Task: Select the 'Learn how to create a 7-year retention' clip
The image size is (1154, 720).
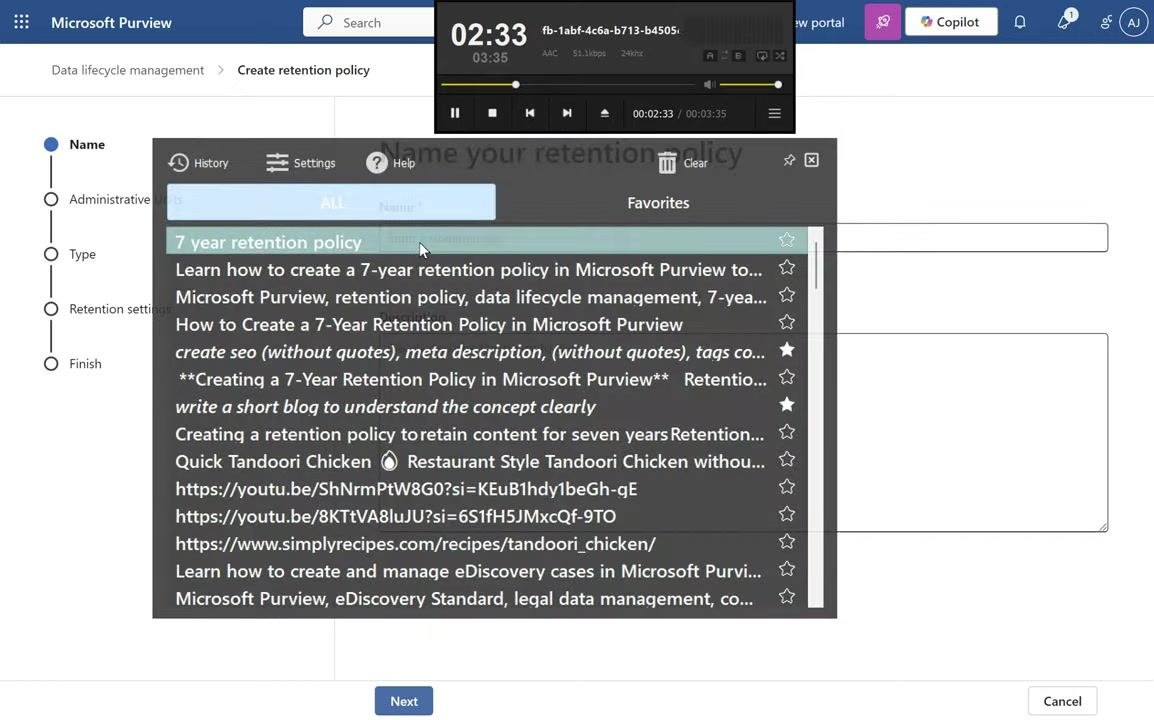Action: point(471,269)
